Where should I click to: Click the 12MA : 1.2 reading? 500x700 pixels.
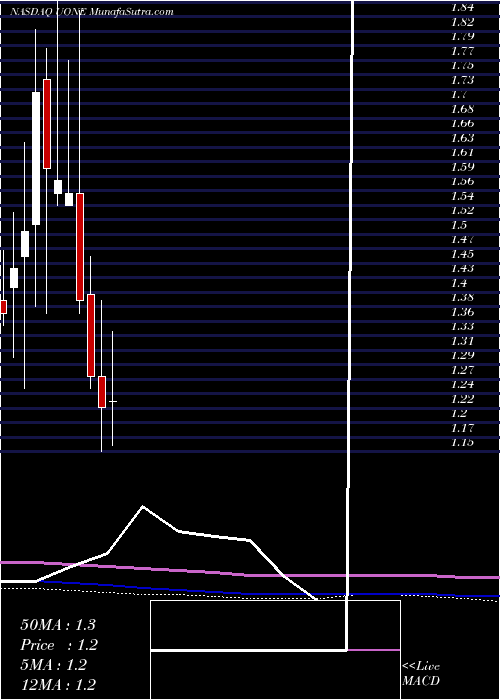(58, 685)
